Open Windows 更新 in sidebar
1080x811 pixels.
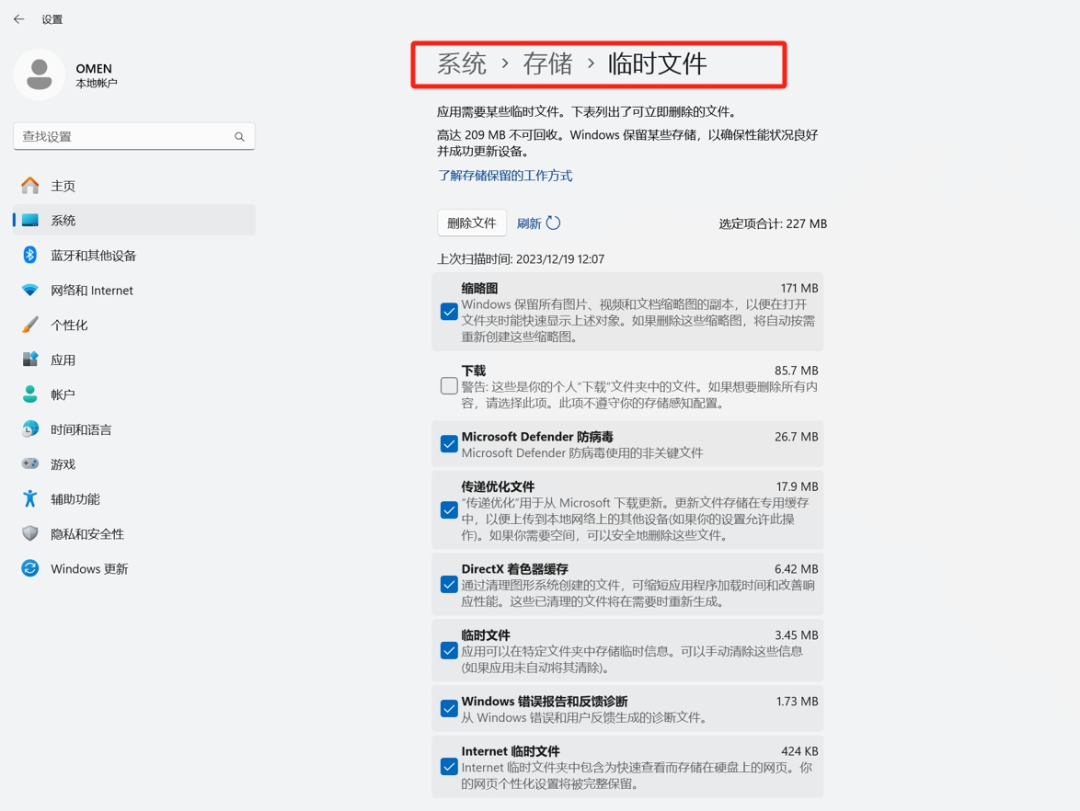(134, 568)
